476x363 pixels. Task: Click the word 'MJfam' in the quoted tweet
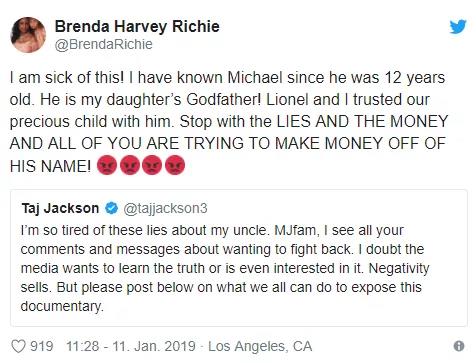click(x=294, y=231)
